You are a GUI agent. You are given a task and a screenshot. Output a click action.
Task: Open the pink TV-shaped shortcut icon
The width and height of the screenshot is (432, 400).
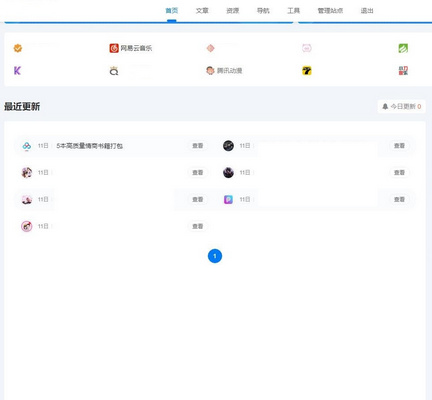coord(307,48)
